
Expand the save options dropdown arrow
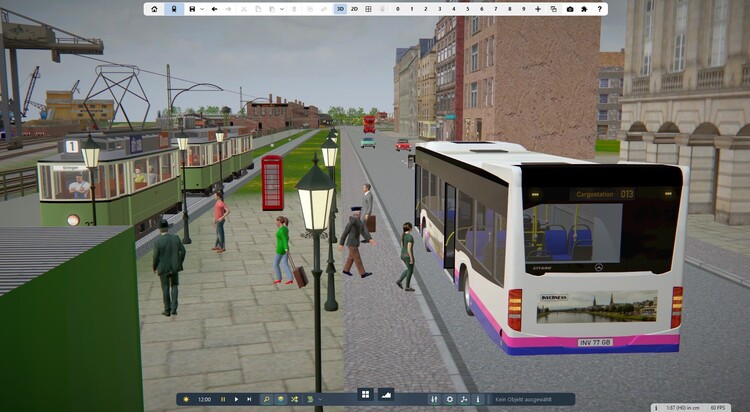[202, 9]
